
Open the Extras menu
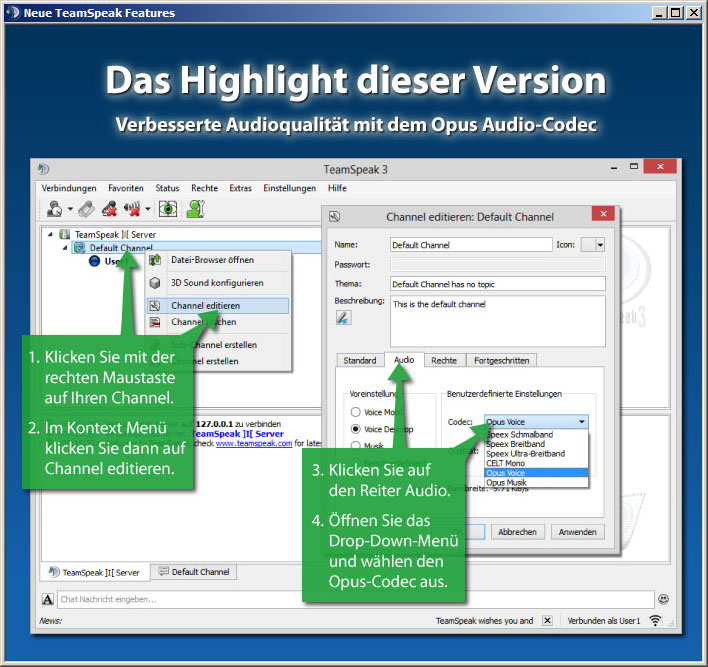[x=240, y=188]
